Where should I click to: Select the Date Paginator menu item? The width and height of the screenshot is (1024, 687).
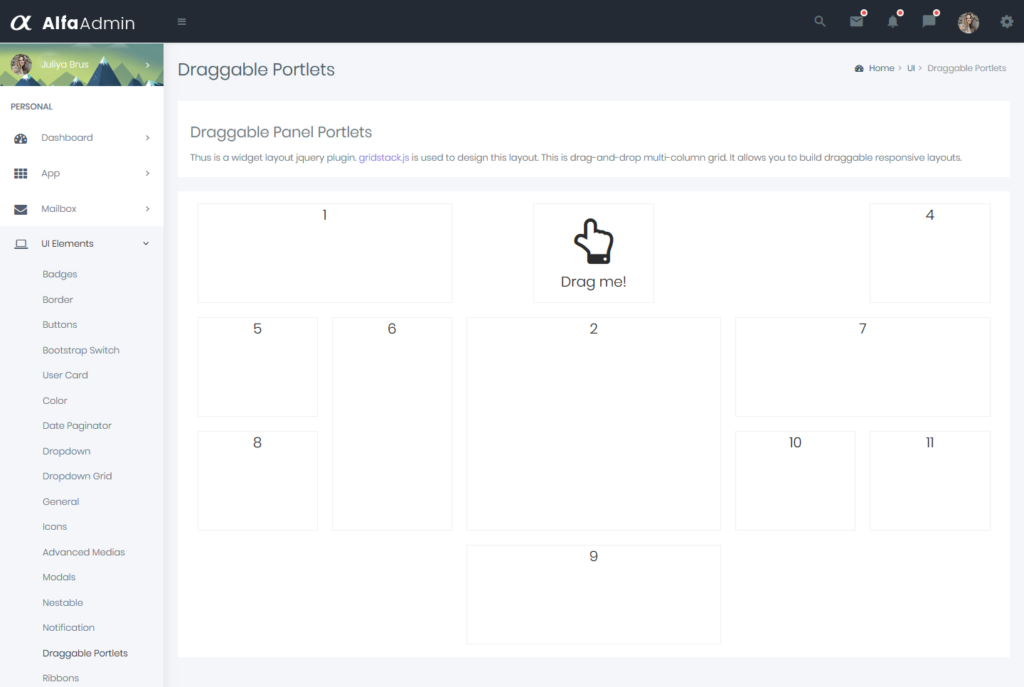(x=77, y=426)
